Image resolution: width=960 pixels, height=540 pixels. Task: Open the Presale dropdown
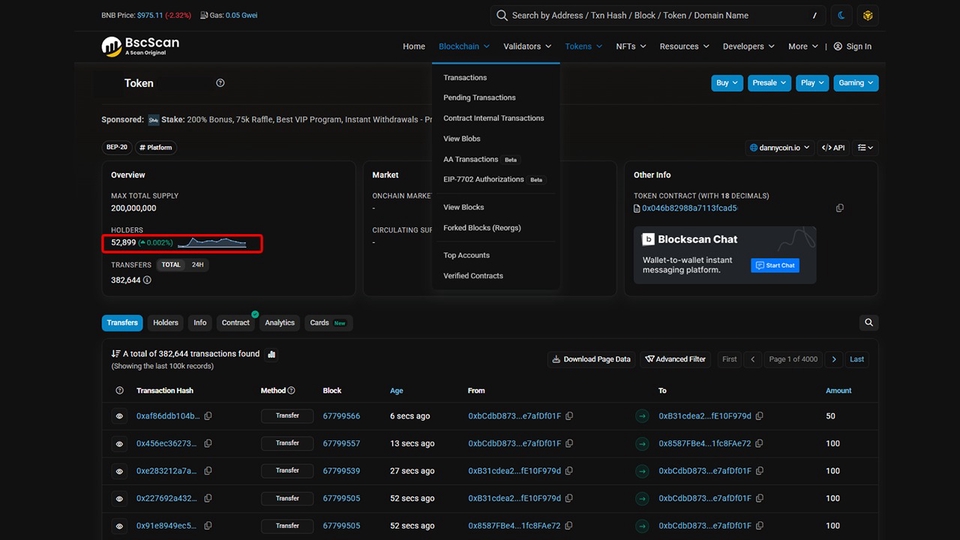point(769,83)
